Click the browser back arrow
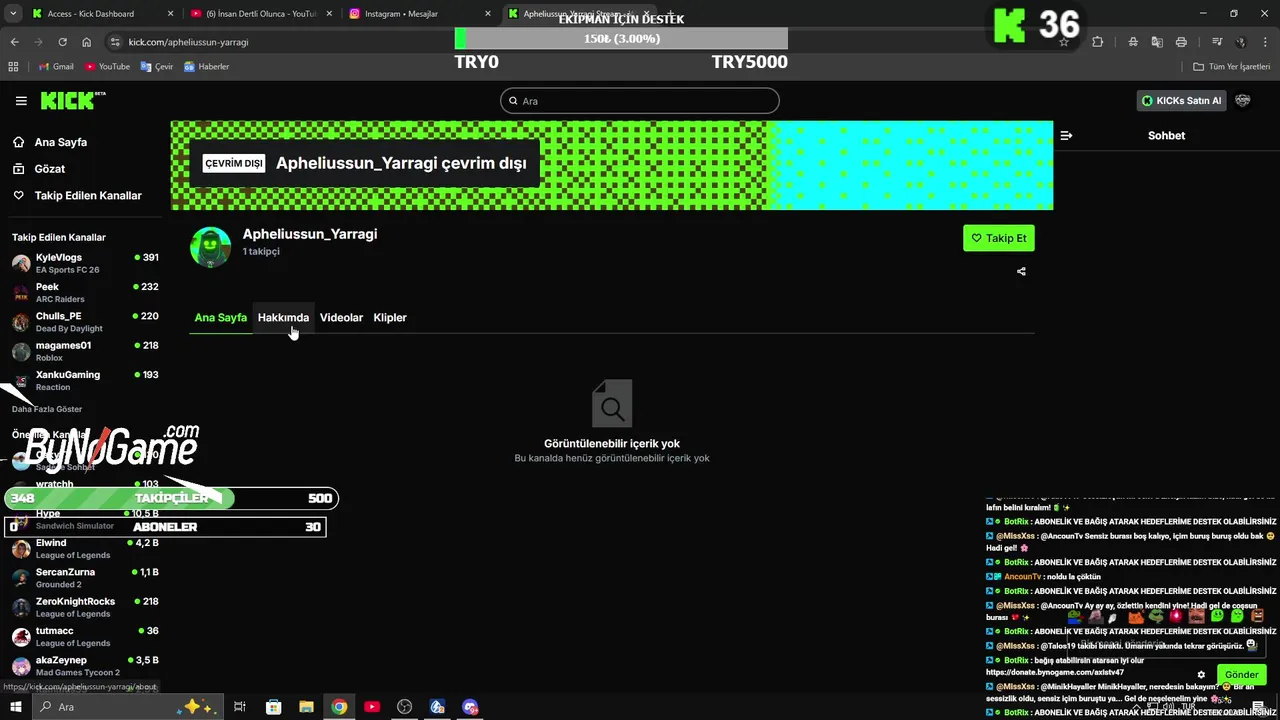 tap(14, 42)
